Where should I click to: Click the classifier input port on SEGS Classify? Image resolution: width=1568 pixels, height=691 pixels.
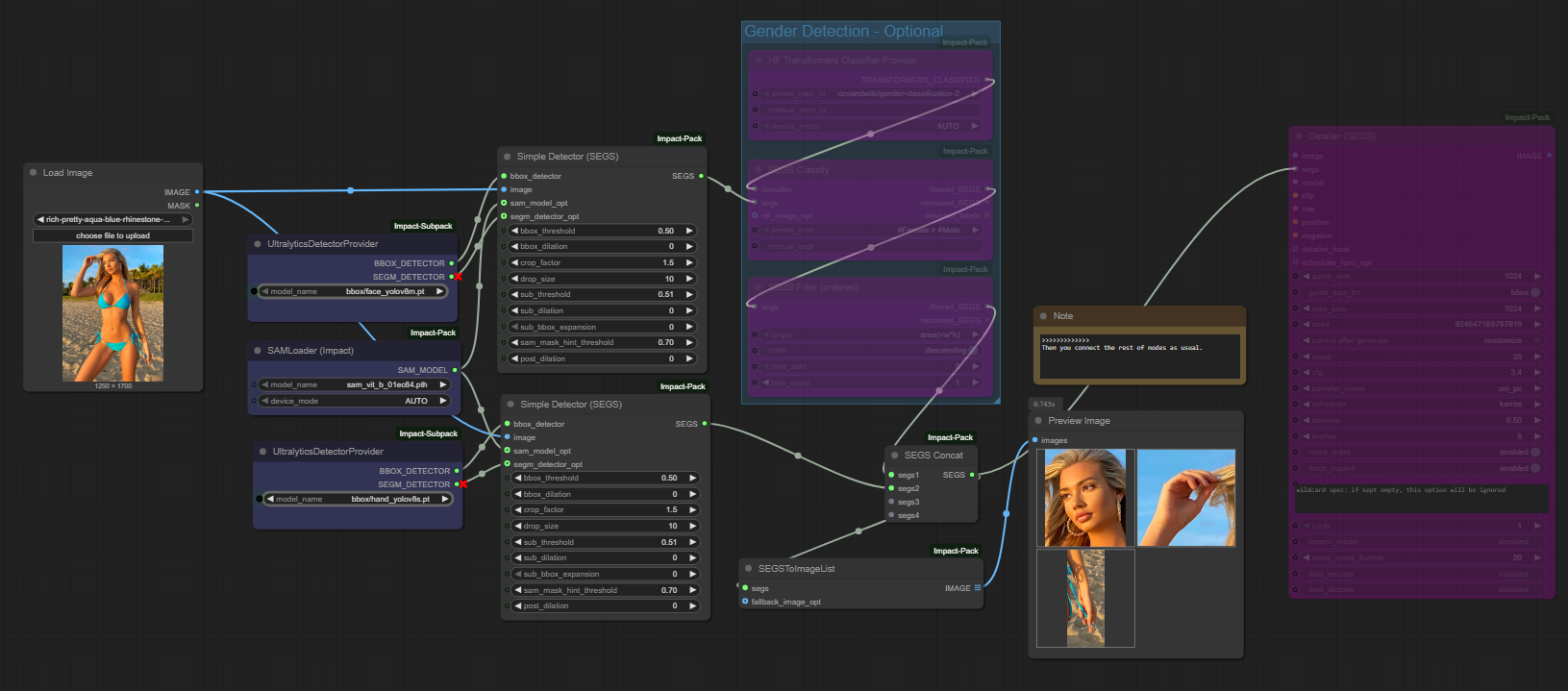click(755, 189)
